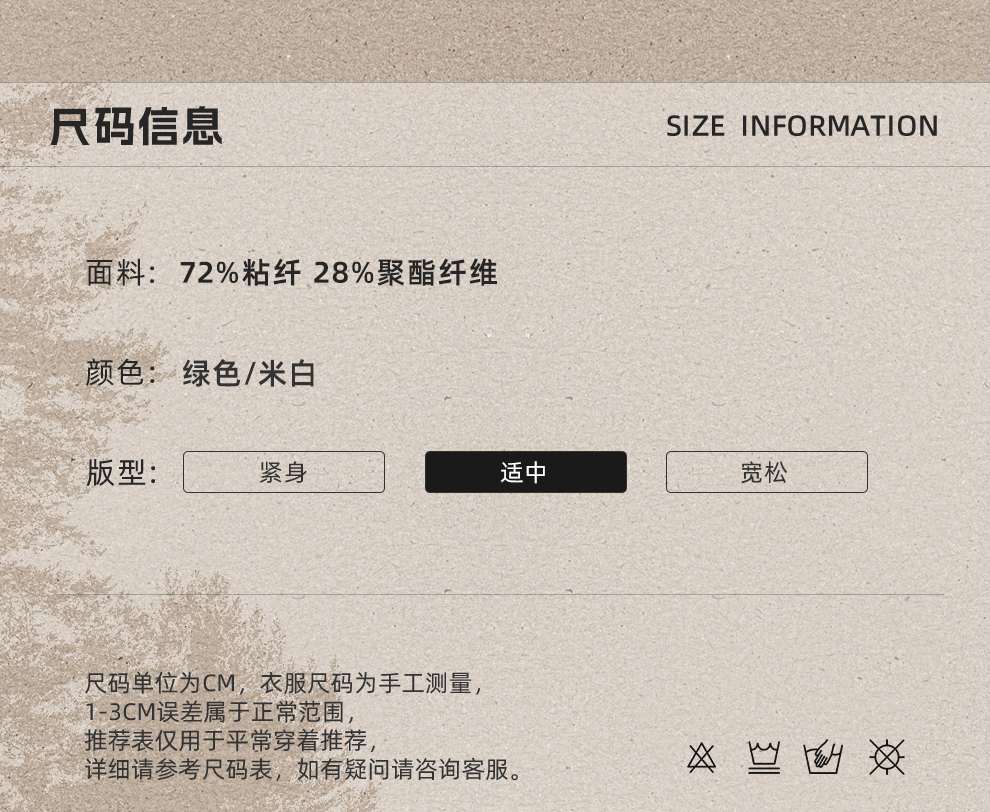The height and width of the screenshot is (812, 990).
Task: Click the do-not-bleach crossed triangle icon
Action: (701, 758)
